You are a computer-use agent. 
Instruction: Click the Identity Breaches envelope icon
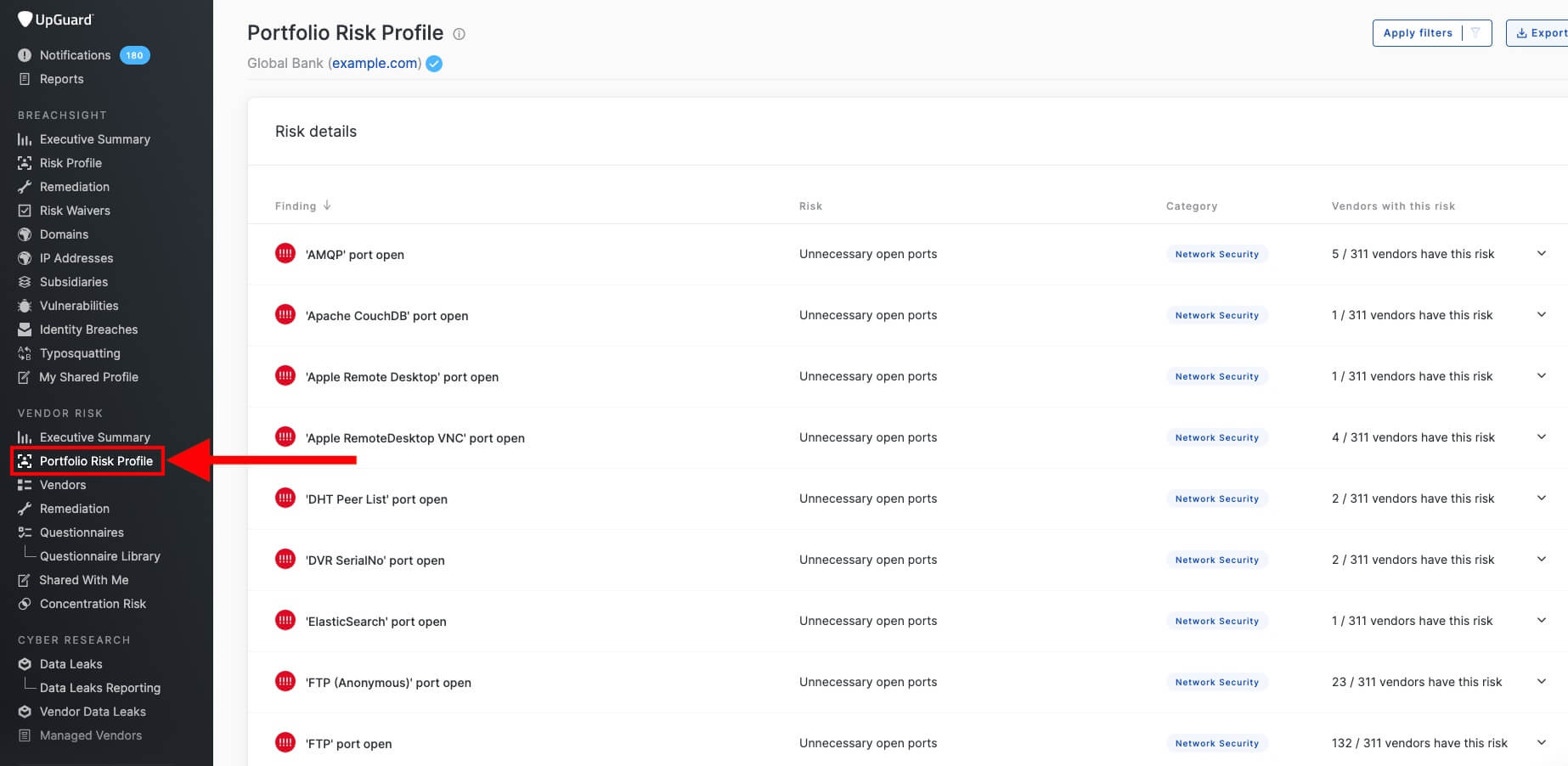tap(25, 329)
